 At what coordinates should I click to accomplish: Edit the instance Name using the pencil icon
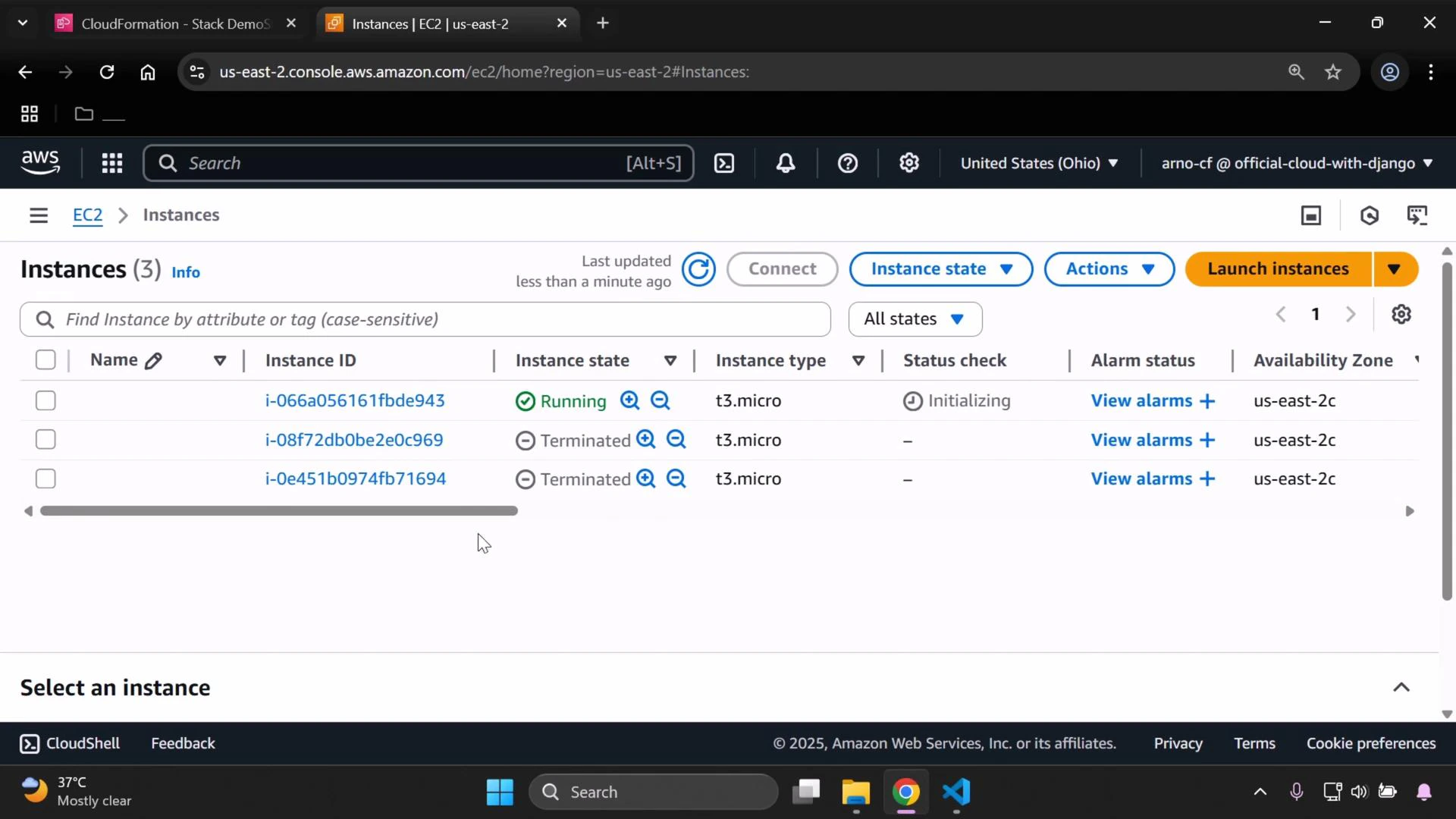(x=155, y=360)
